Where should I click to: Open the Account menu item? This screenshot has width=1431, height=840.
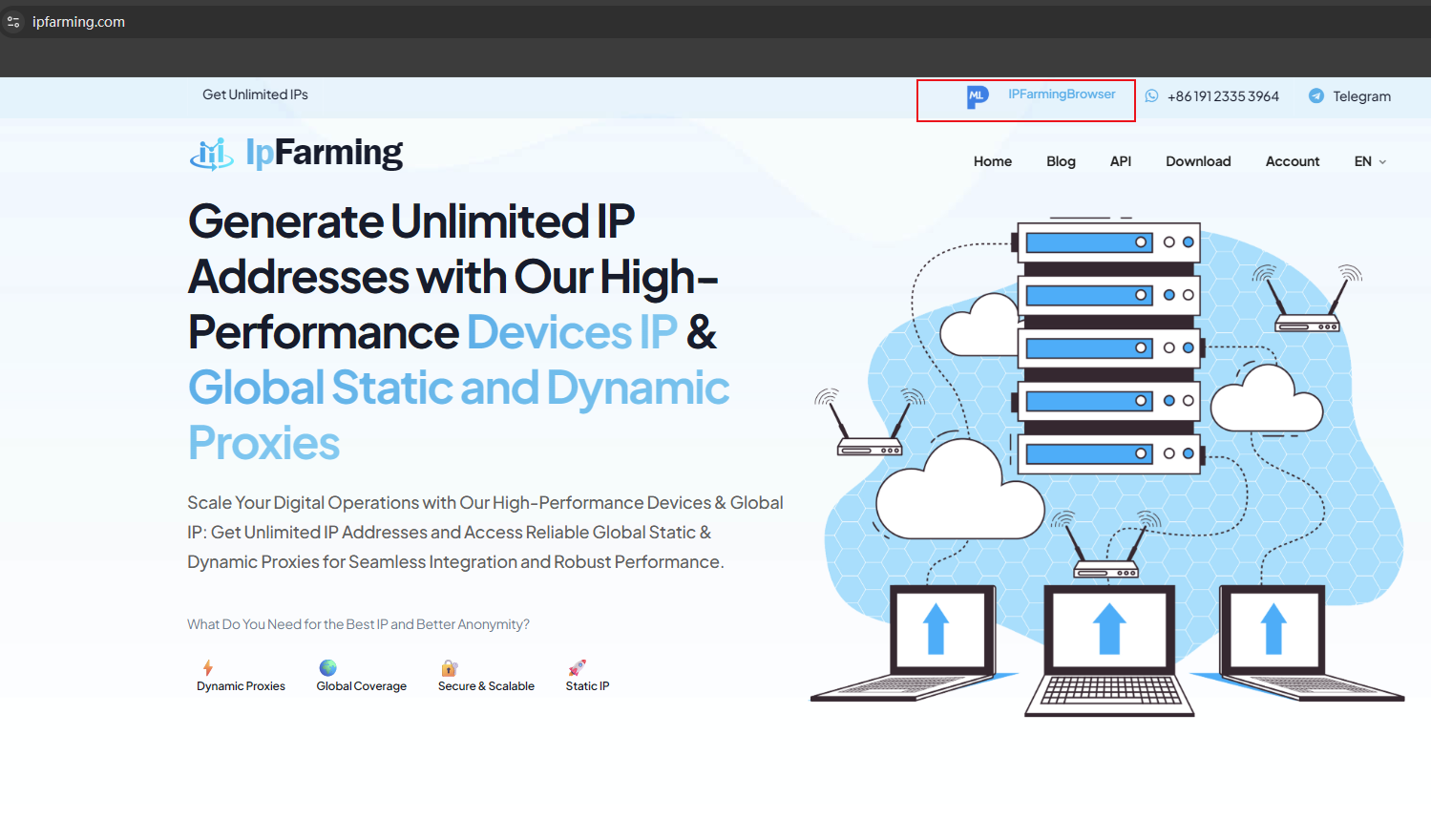click(x=1293, y=161)
